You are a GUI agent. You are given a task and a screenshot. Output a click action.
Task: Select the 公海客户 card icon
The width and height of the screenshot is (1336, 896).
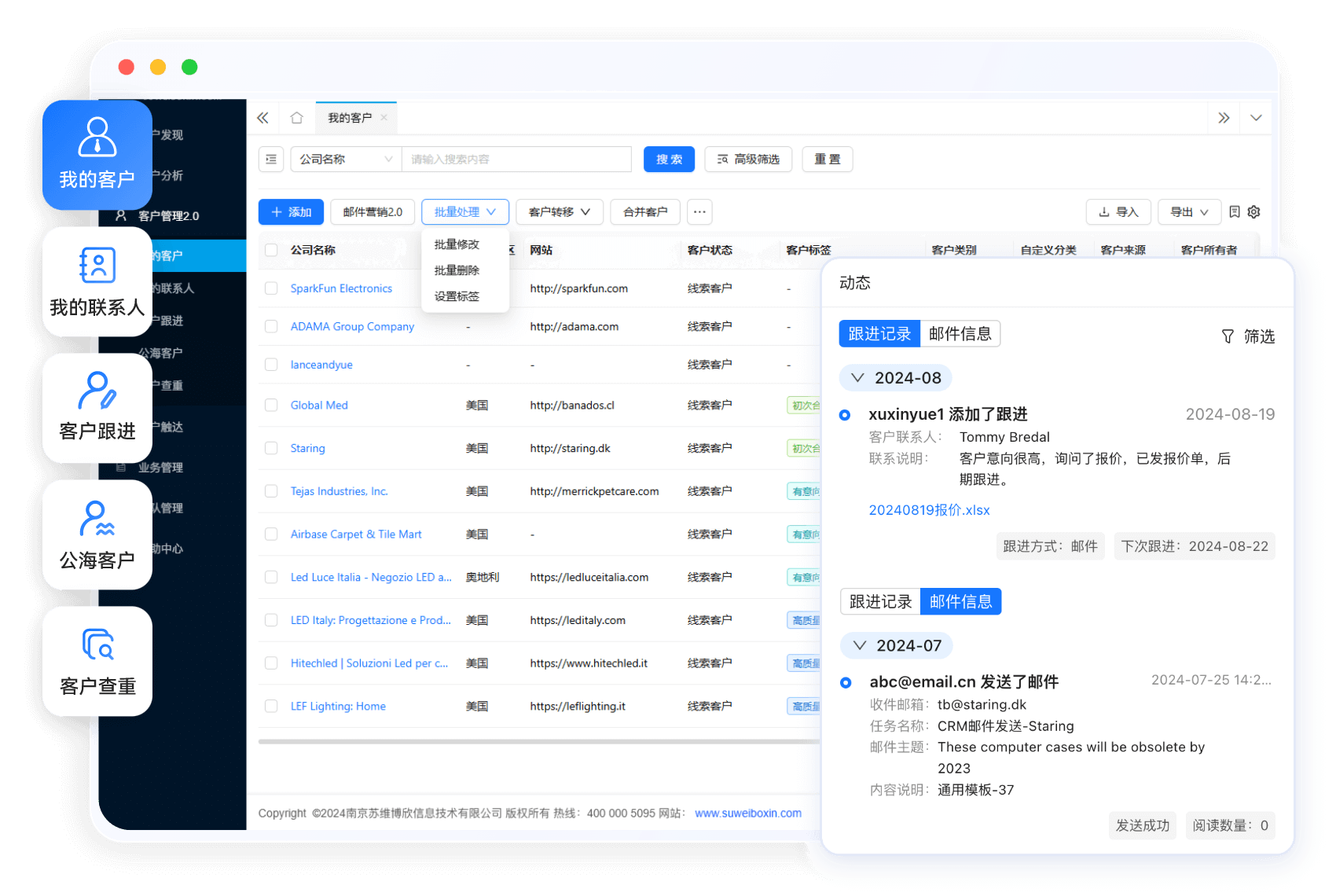97,520
